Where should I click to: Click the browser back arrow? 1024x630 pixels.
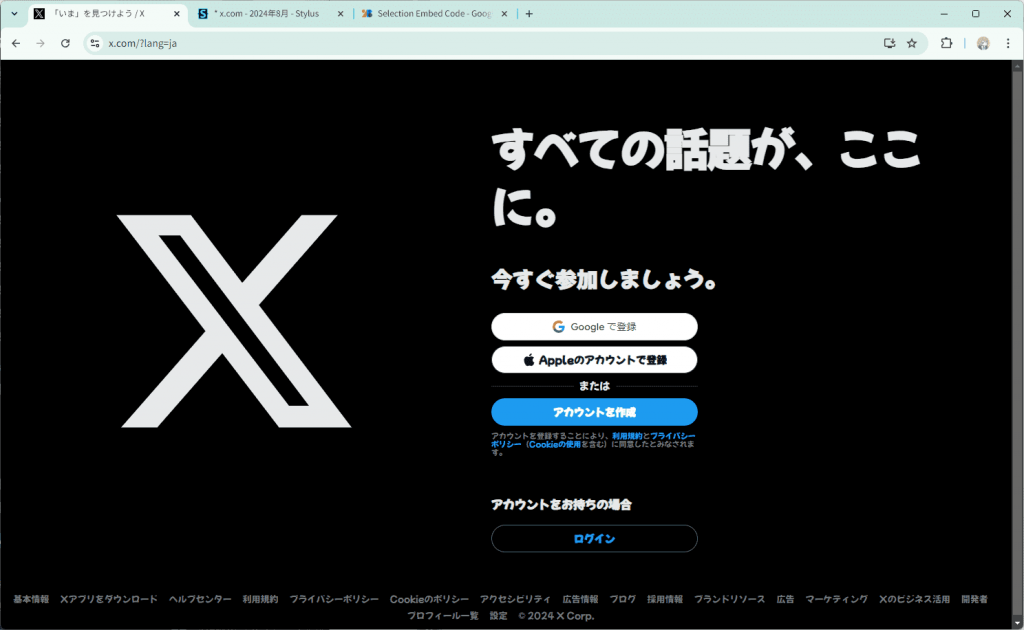16,43
